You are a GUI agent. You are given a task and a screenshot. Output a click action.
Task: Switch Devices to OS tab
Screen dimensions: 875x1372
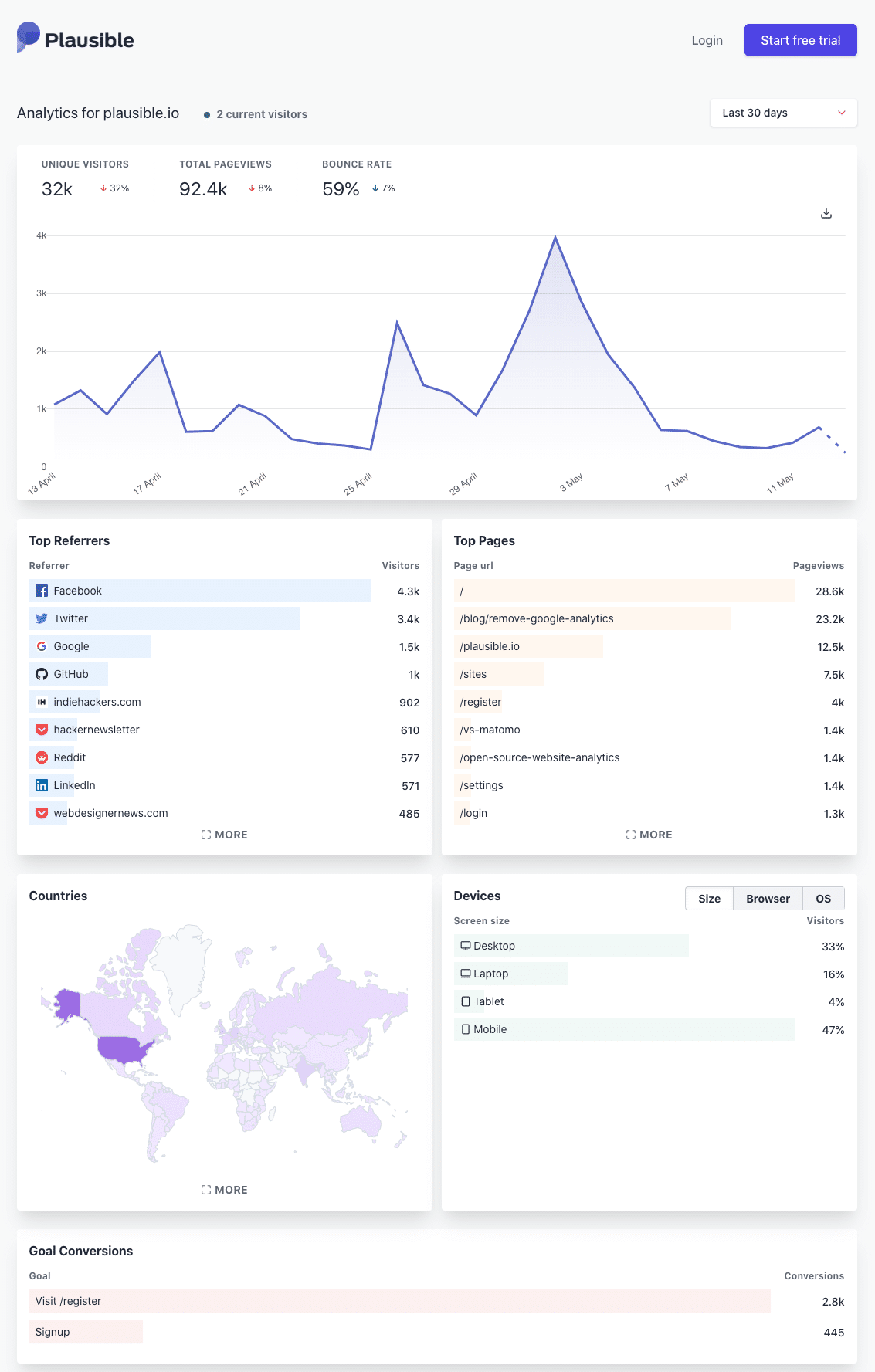[822, 899]
